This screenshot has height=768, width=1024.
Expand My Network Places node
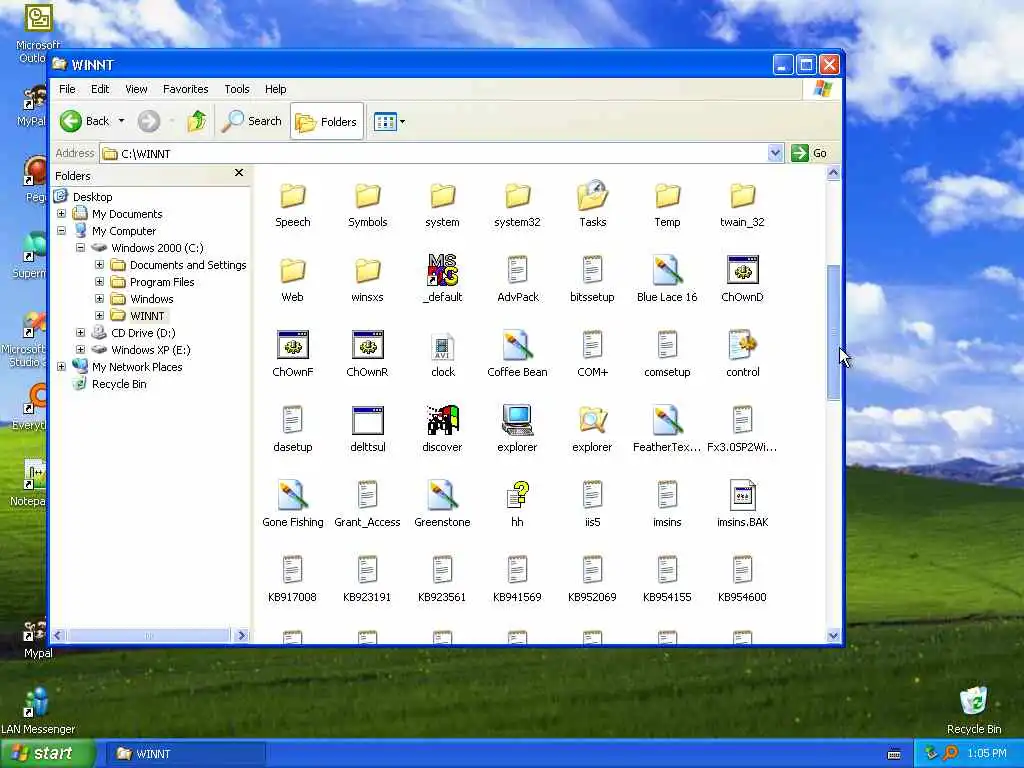point(61,366)
